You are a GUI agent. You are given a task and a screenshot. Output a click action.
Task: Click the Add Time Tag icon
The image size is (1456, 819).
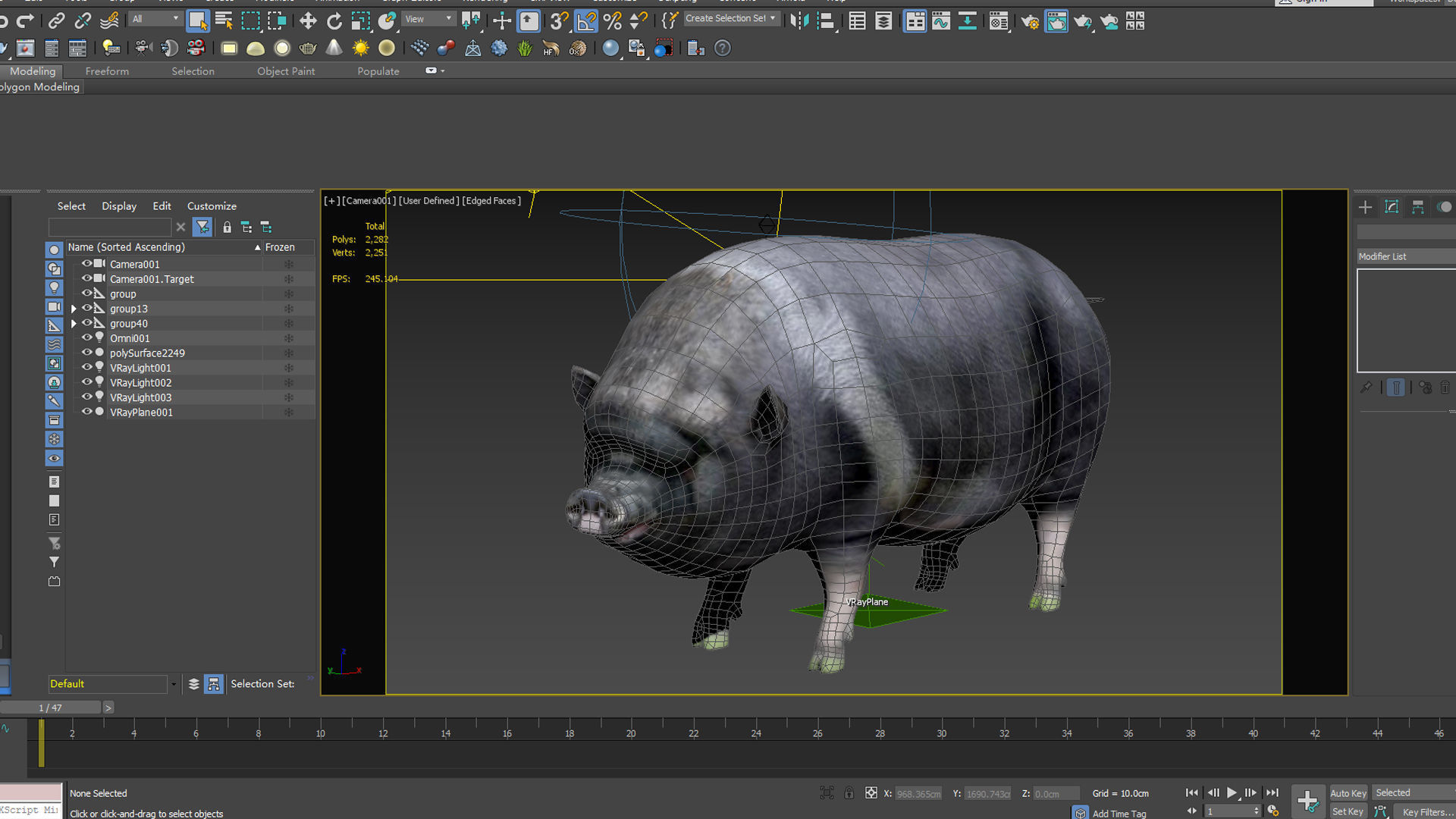click(1081, 813)
